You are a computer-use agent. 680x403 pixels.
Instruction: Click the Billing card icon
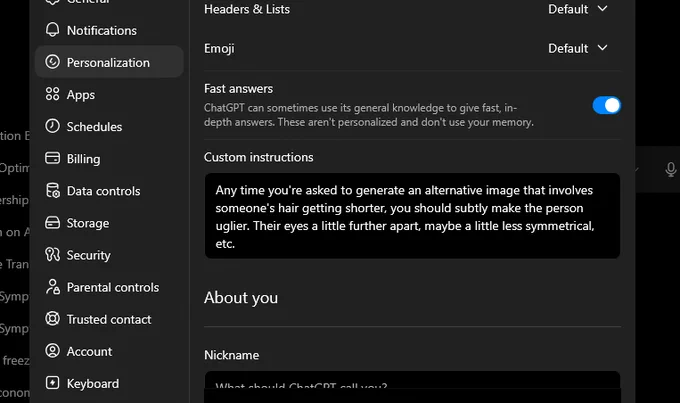click(52, 158)
